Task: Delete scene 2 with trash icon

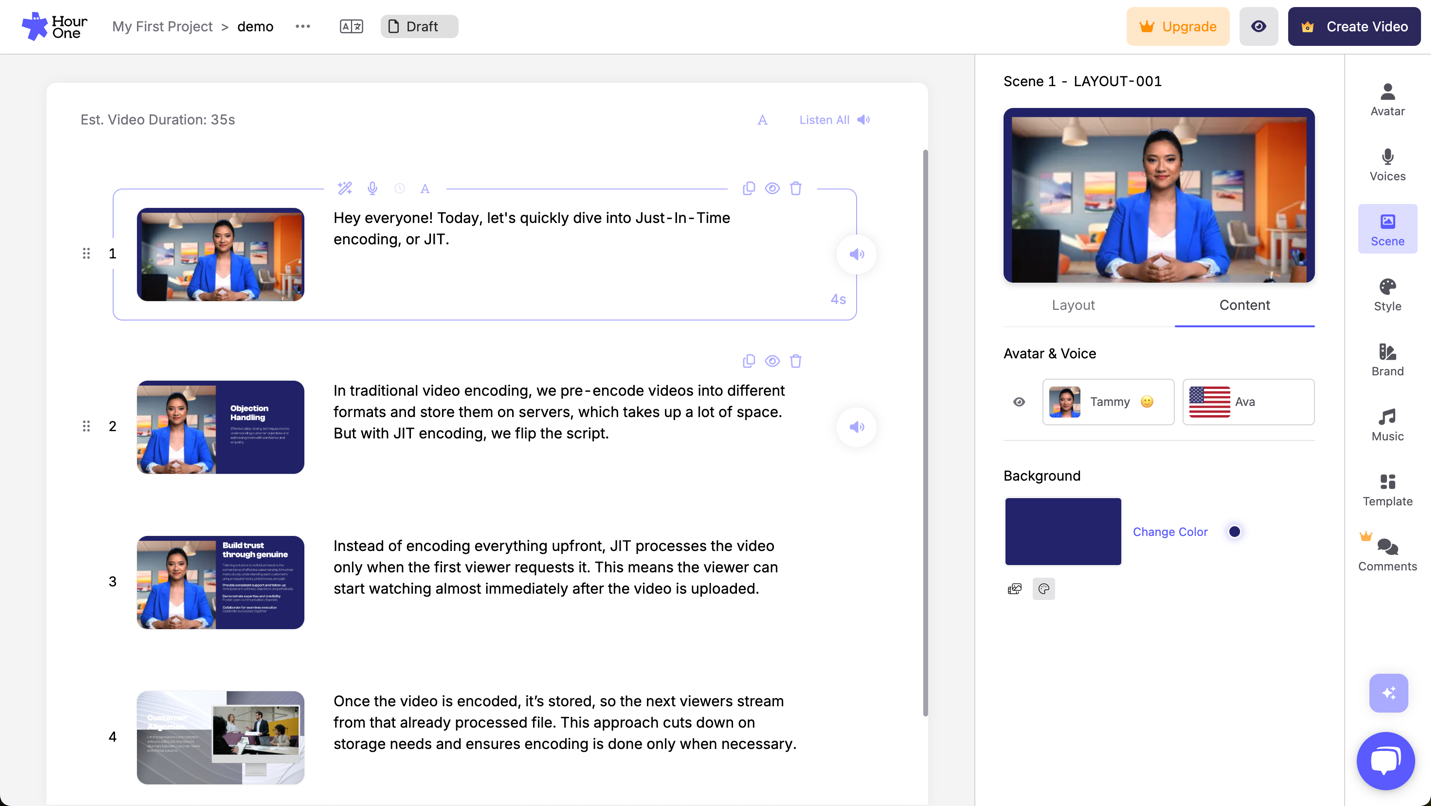Action: pos(796,361)
